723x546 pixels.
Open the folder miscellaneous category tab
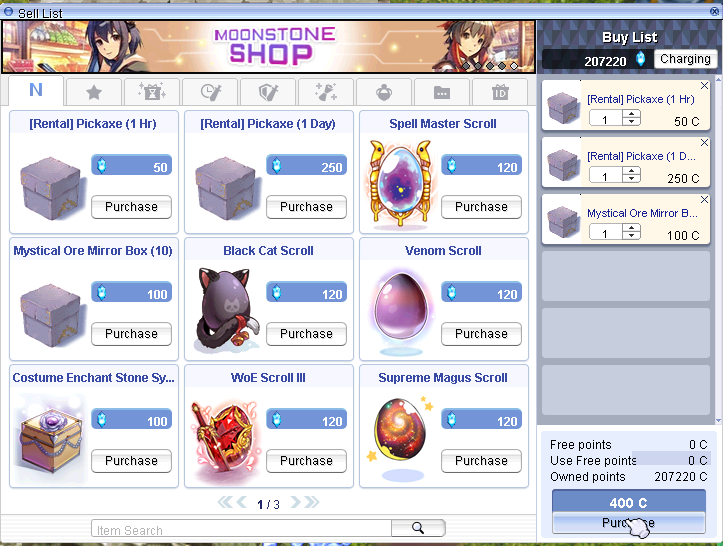[x=442, y=92]
